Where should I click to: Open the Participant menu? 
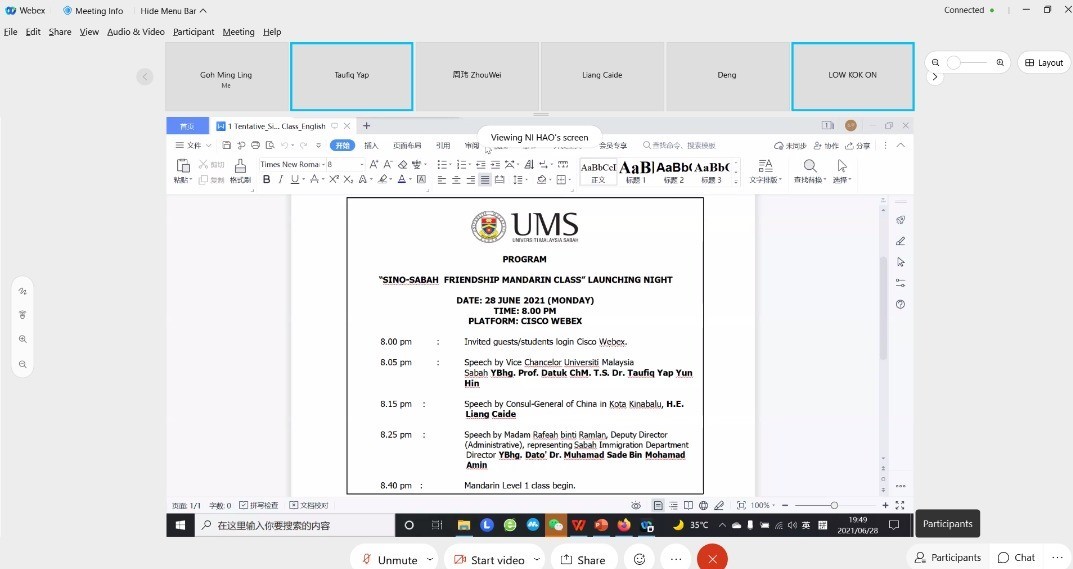tap(193, 32)
